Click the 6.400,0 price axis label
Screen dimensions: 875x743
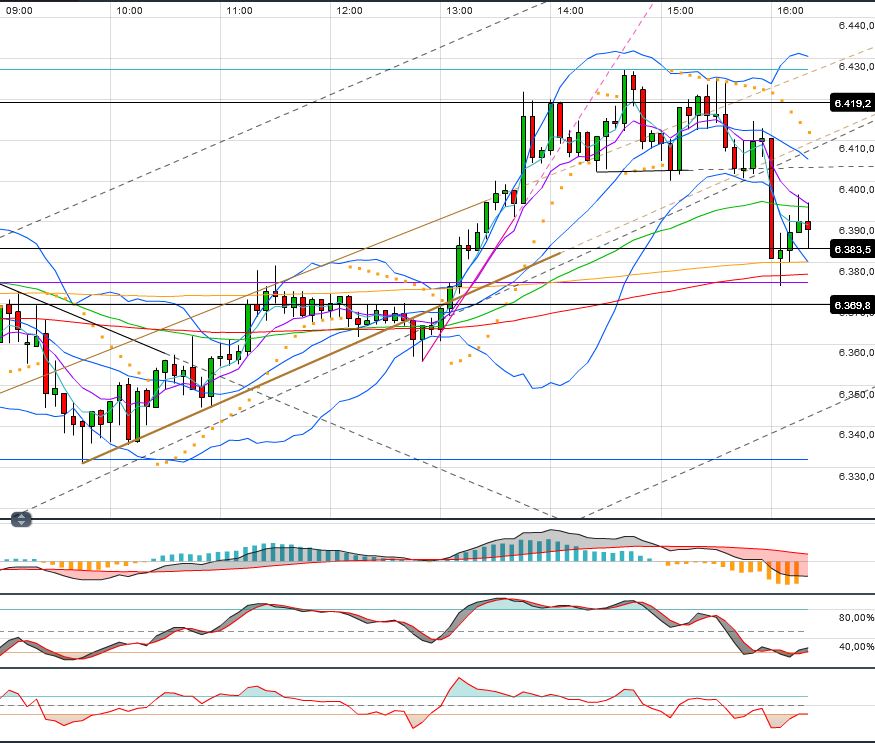[856, 190]
